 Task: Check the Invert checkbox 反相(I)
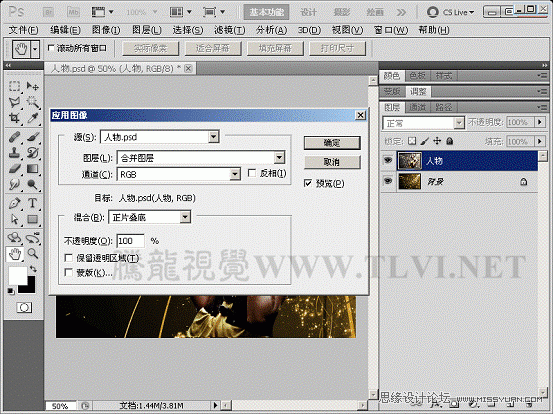(252, 173)
